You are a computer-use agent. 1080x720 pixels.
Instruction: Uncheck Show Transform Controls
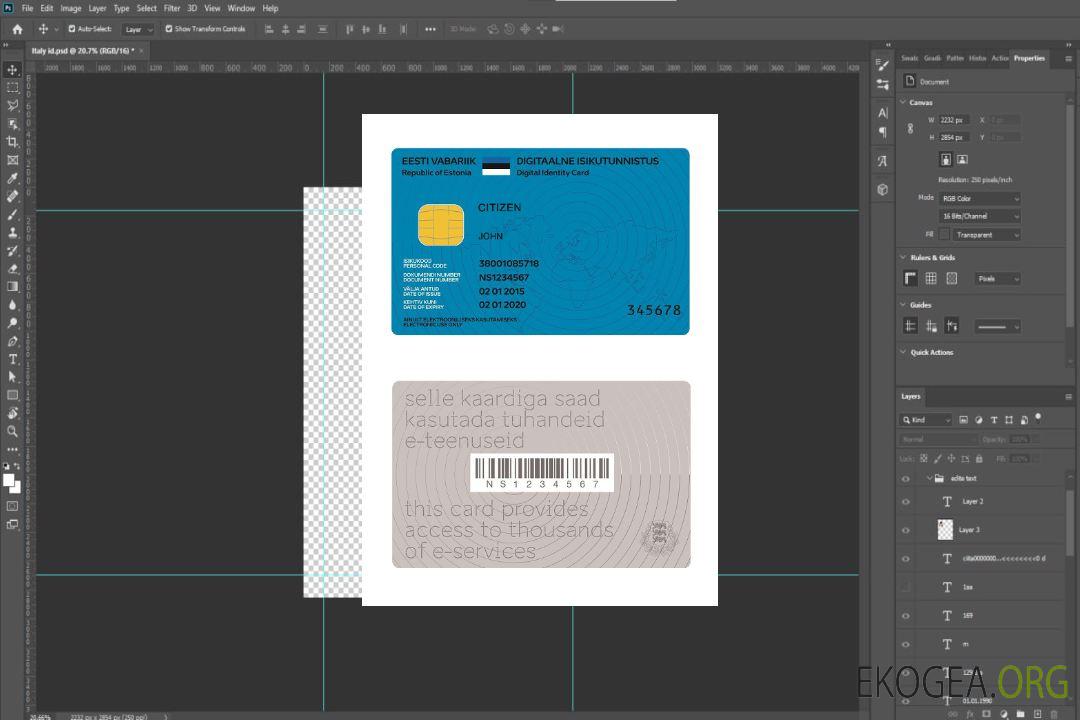[x=168, y=29]
